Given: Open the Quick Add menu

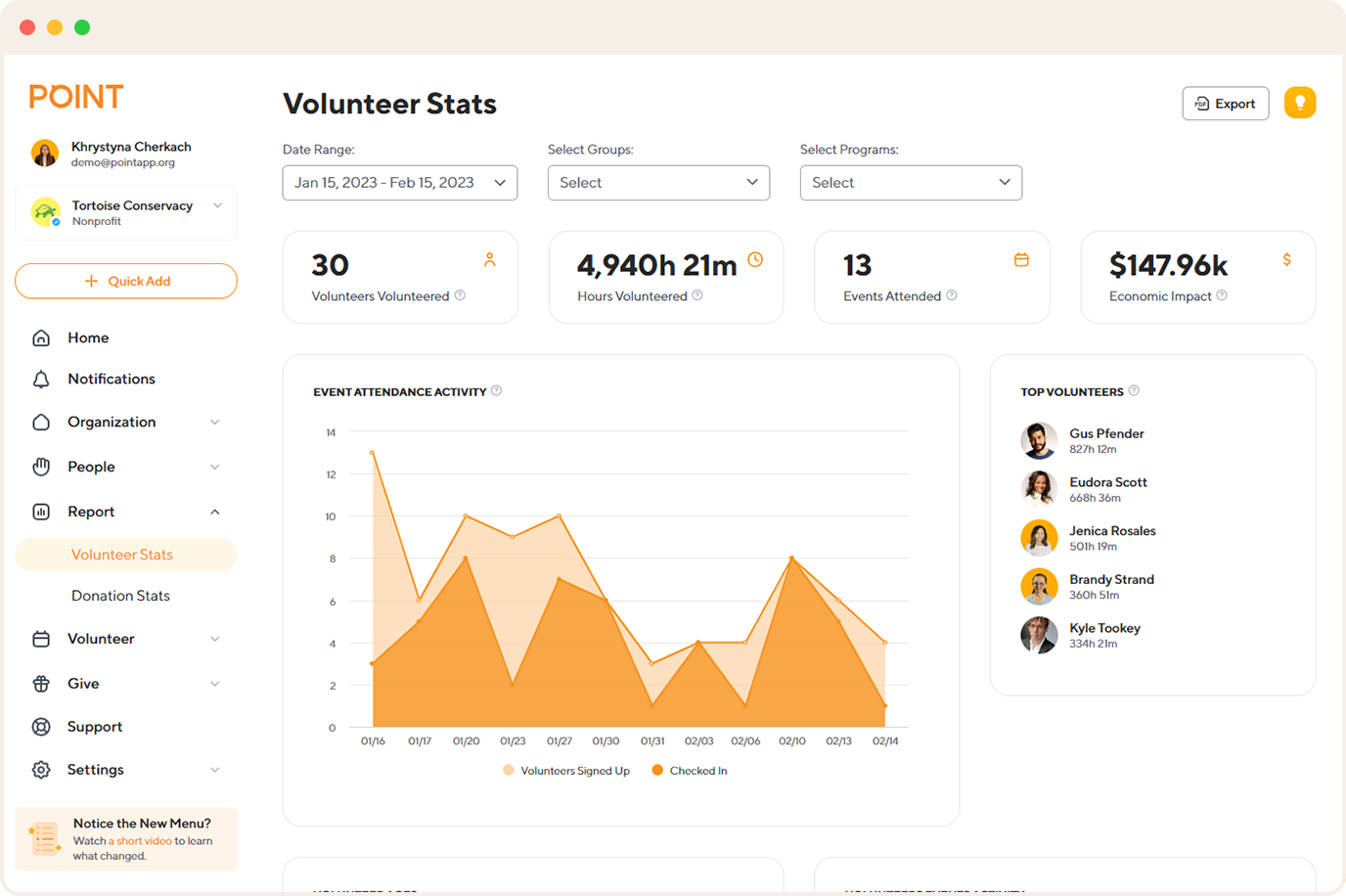Looking at the screenshot, I should click(125, 281).
